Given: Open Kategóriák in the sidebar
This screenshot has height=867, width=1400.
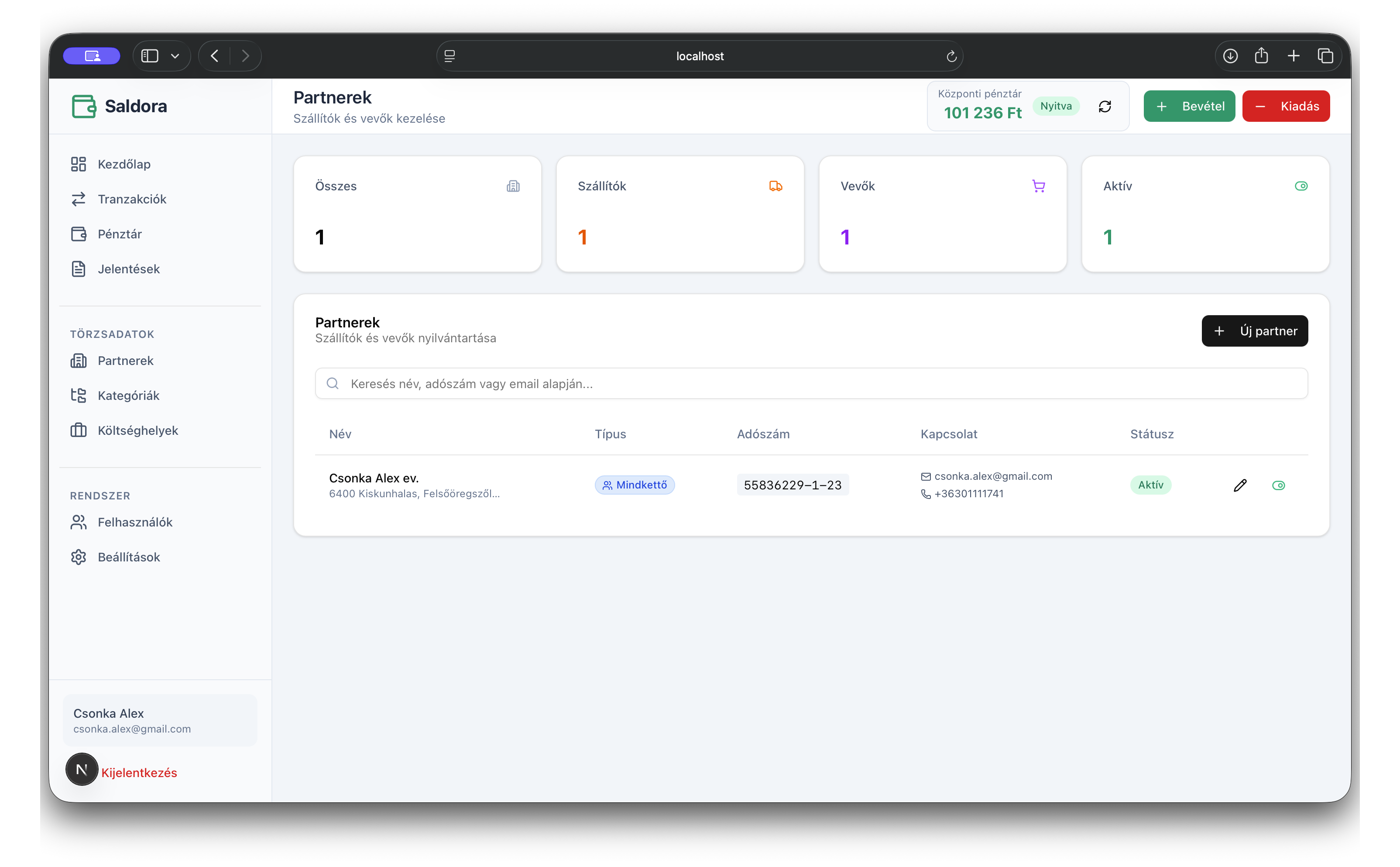Looking at the screenshot, I should tap(128, 396).
